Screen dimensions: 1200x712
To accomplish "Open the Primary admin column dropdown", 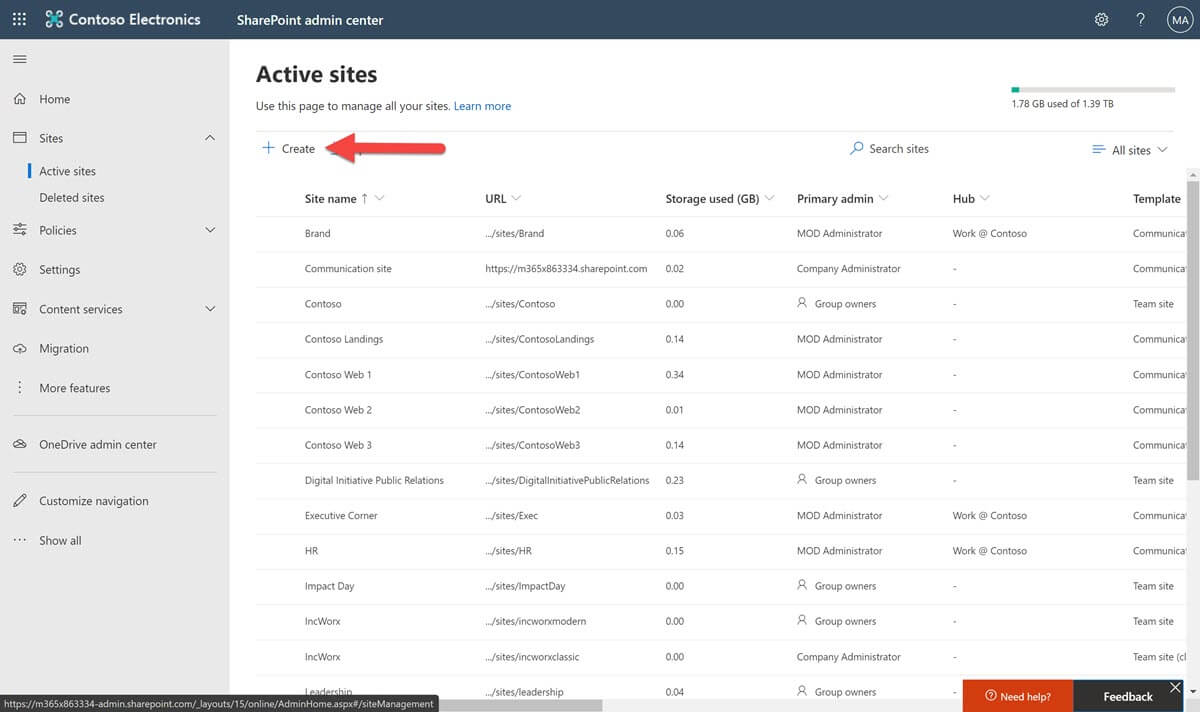I will [884, 199].
